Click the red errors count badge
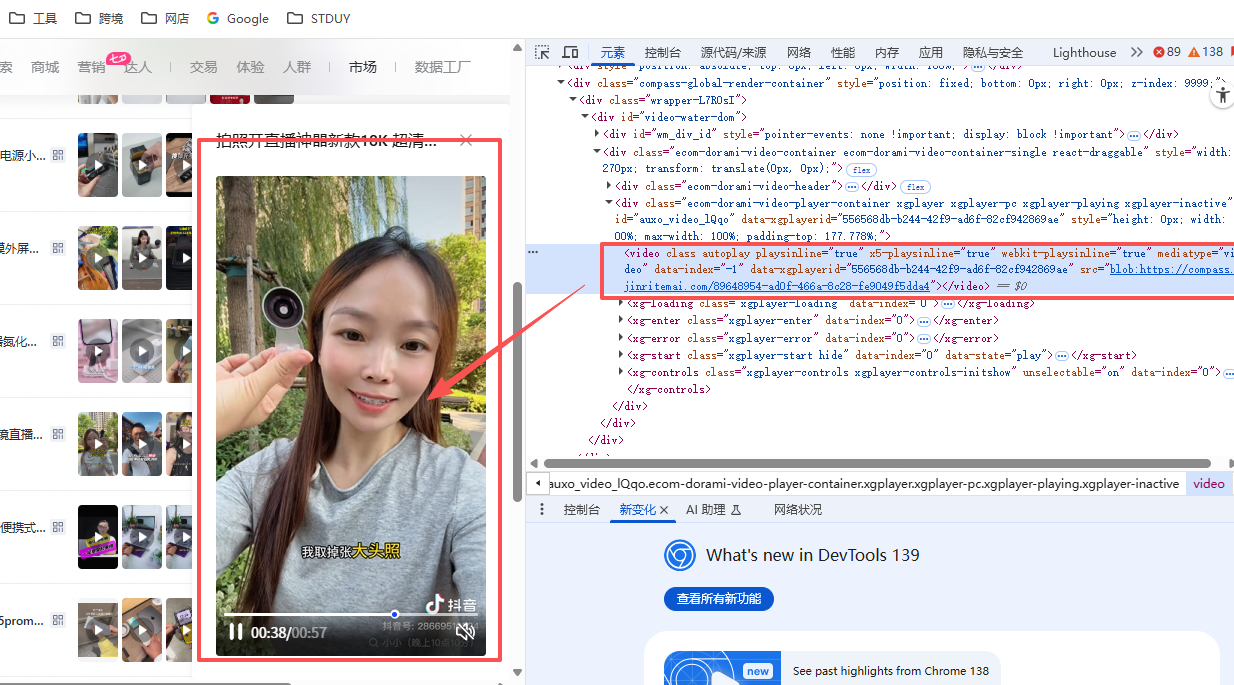The height and width of the screenshot is (685, 1234). (x=1167, y=52)
